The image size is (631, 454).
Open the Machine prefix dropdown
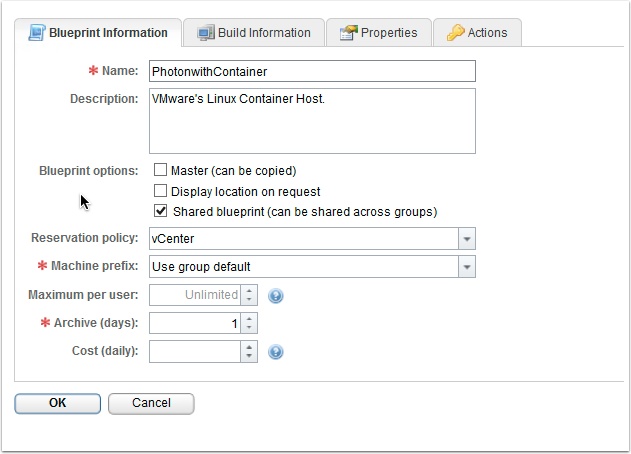[466, 267]
